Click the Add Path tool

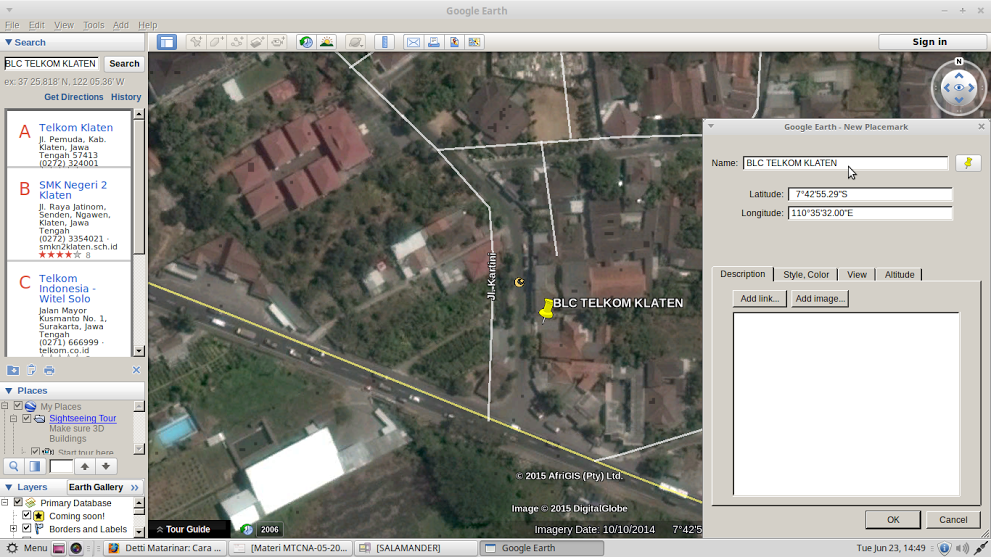[237, 42]
